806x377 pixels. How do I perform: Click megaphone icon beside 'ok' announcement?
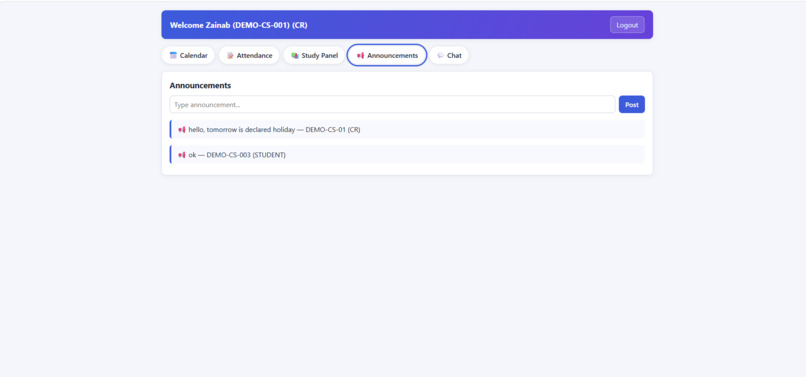[x=181, y=155]
